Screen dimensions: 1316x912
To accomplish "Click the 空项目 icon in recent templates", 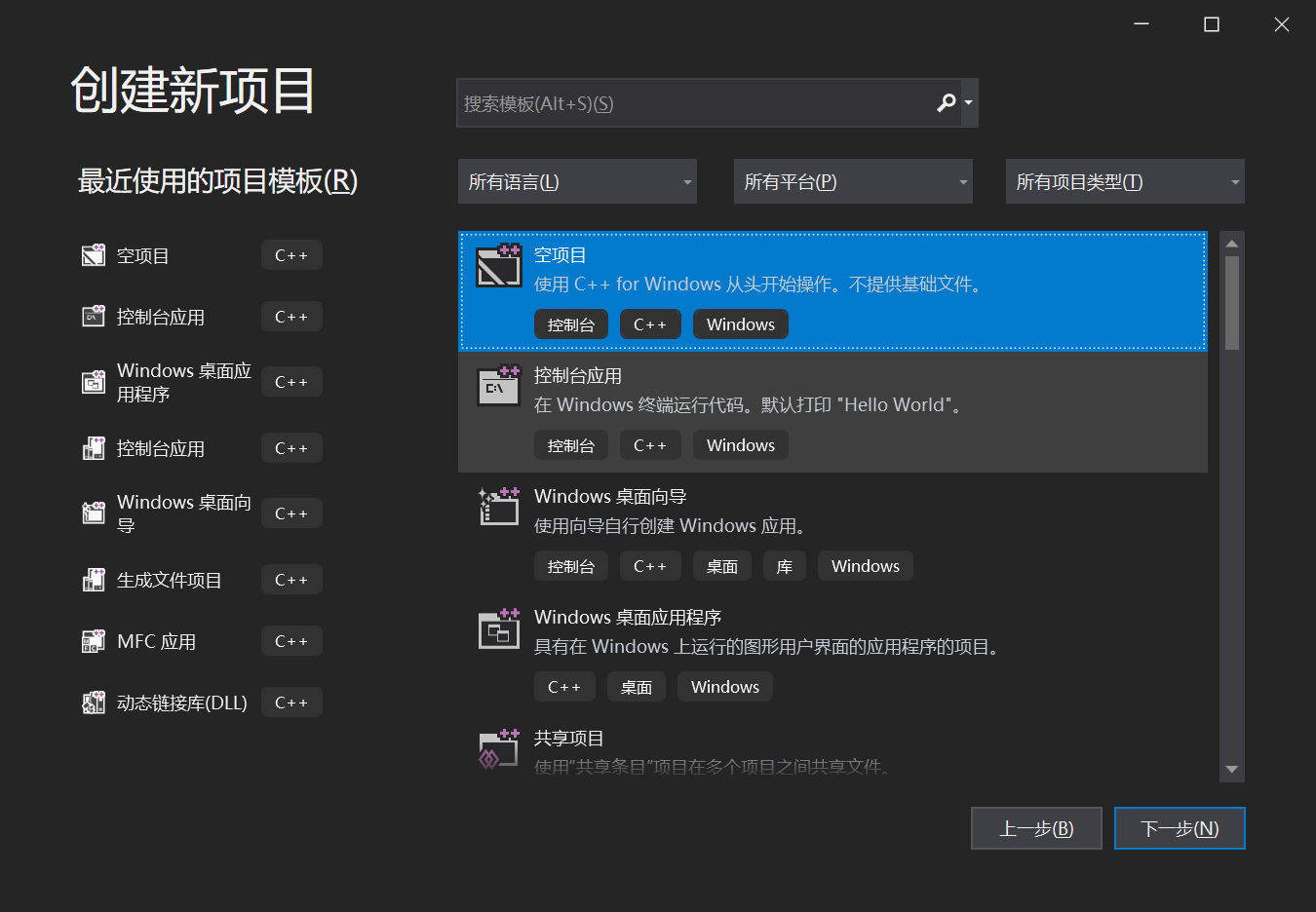I will (x=94, y=255).
